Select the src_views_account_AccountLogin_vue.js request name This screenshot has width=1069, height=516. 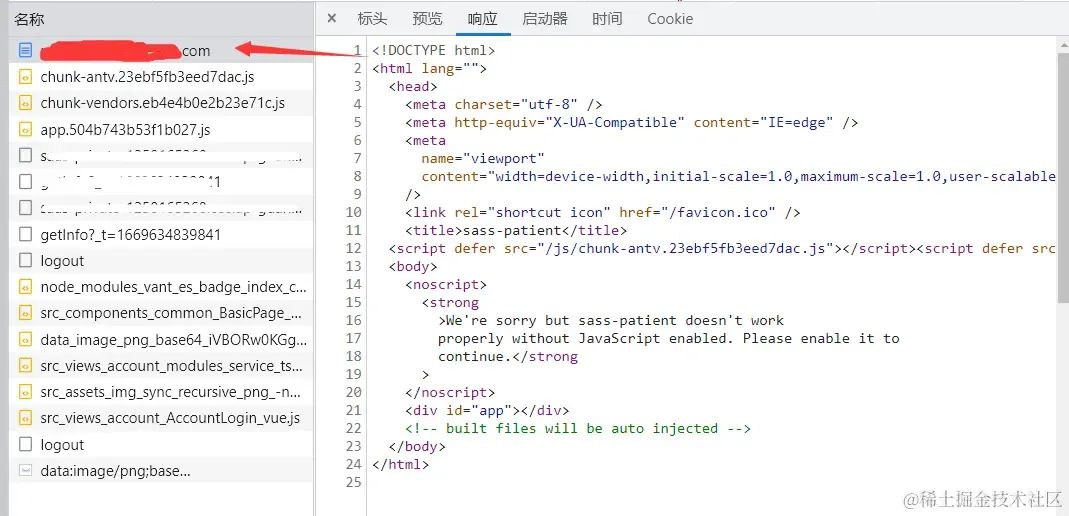point(170,418)
